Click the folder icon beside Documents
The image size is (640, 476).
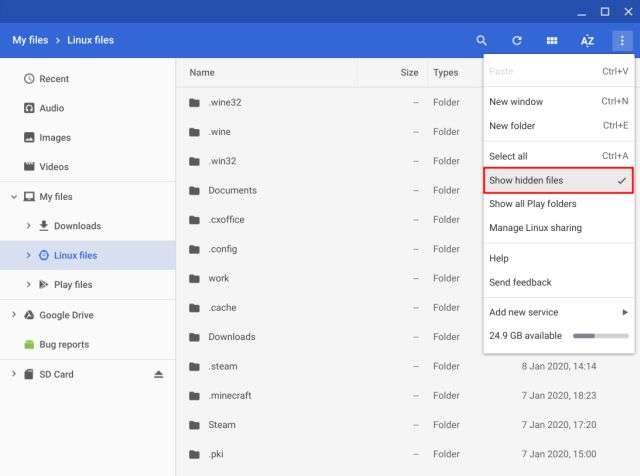[194, 191]
